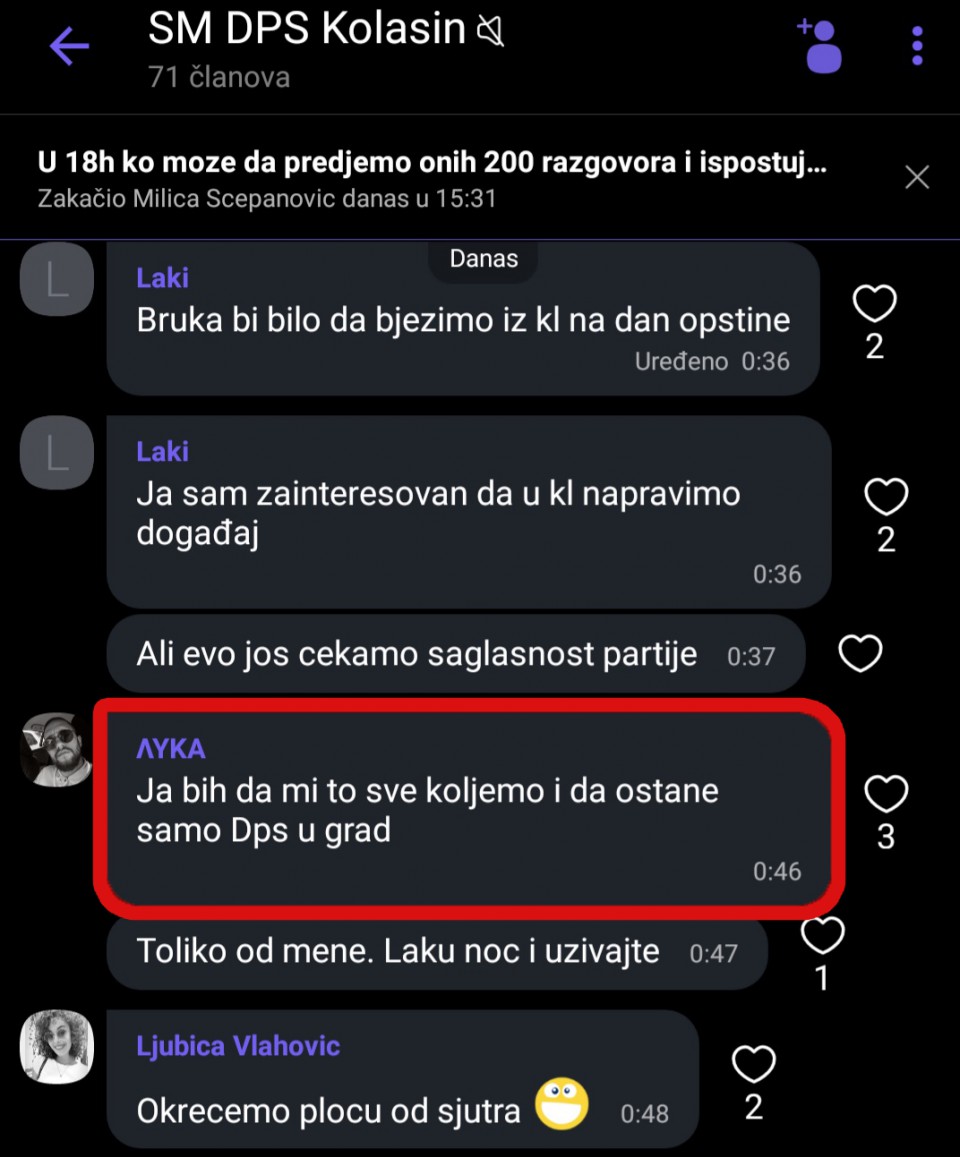
Task: Tap Laki's avatar on second message
Action: coord(56,453)
